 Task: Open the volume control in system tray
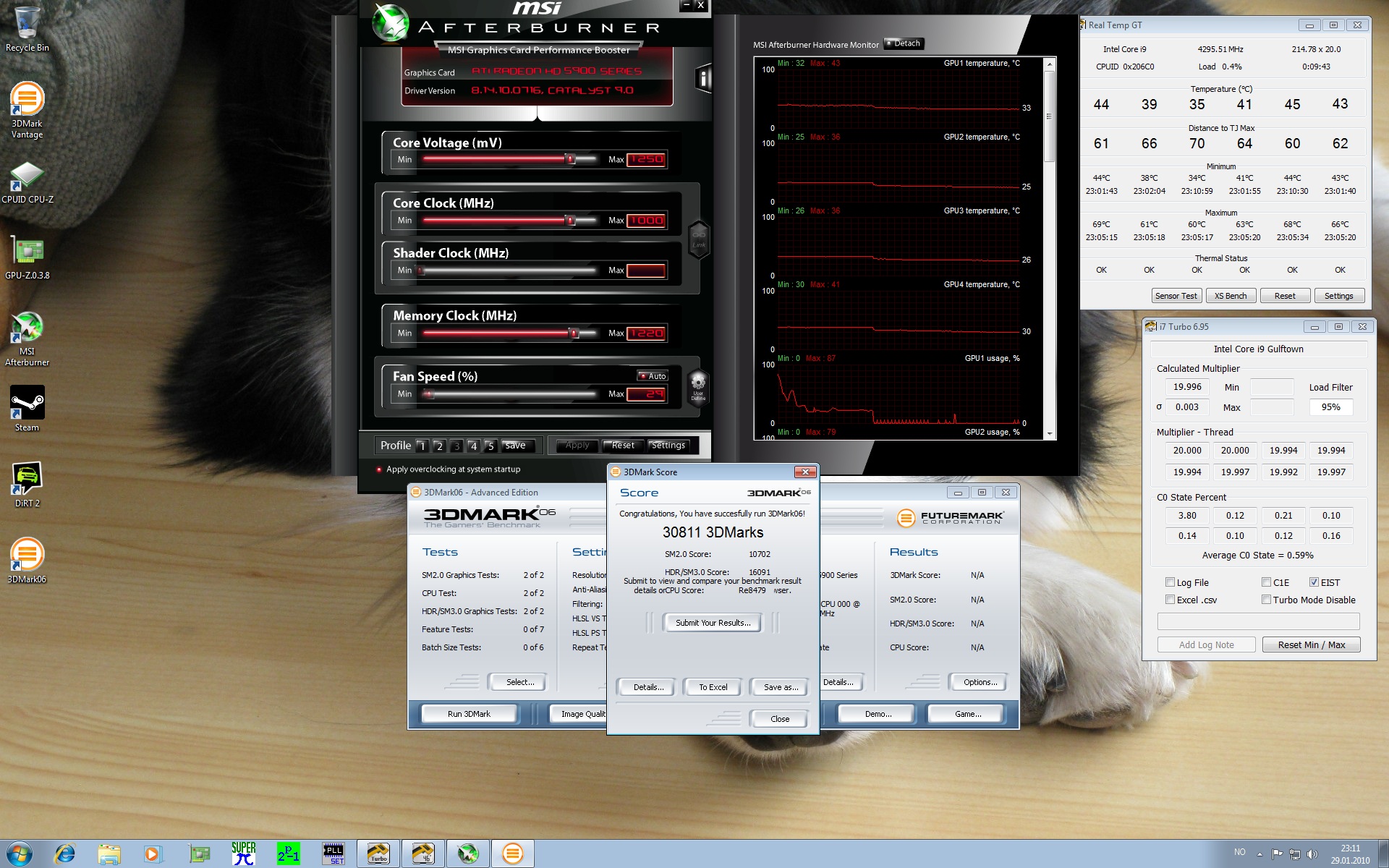coord(1312,854)
